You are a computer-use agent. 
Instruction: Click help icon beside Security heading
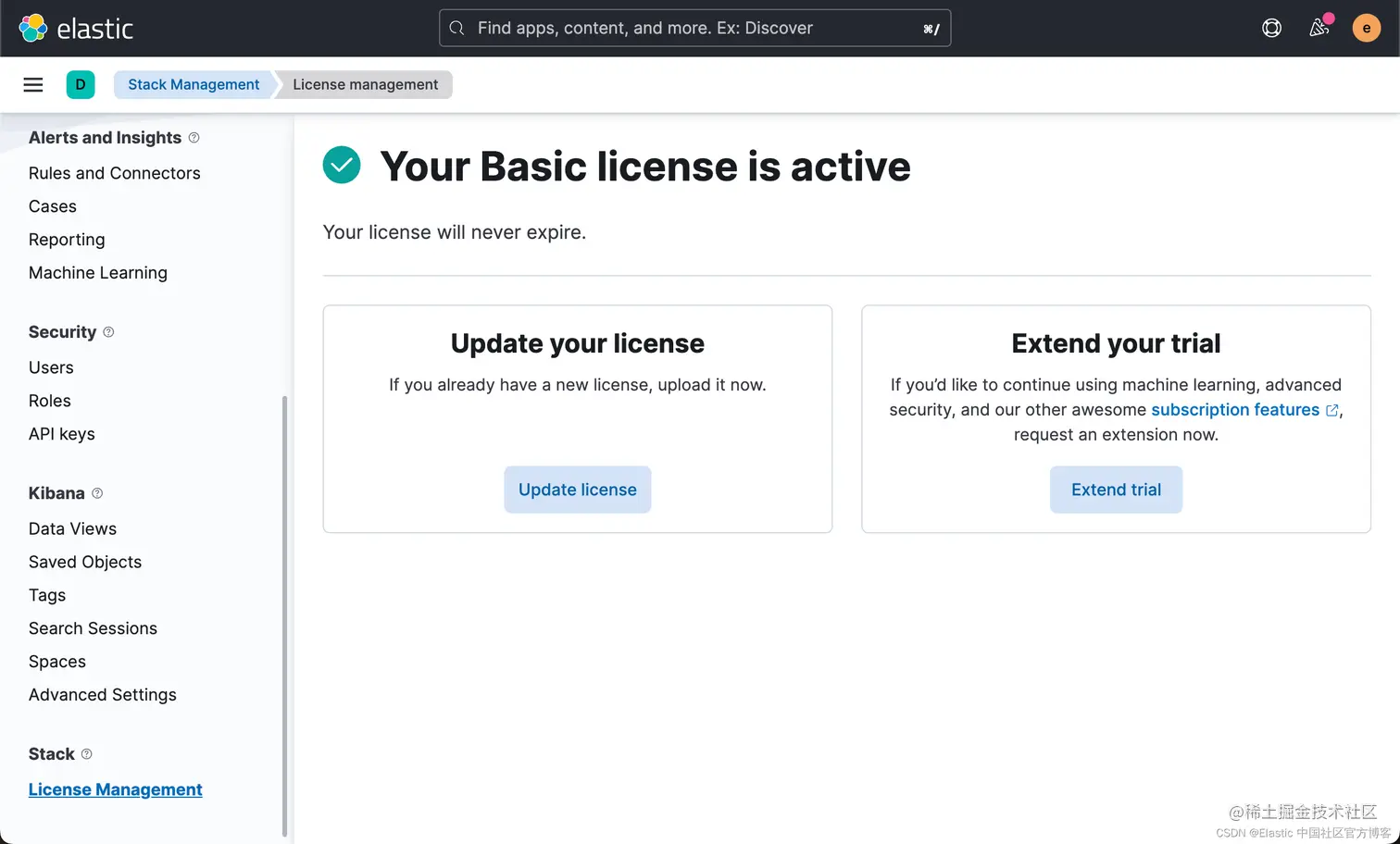[x=108, y=331]
